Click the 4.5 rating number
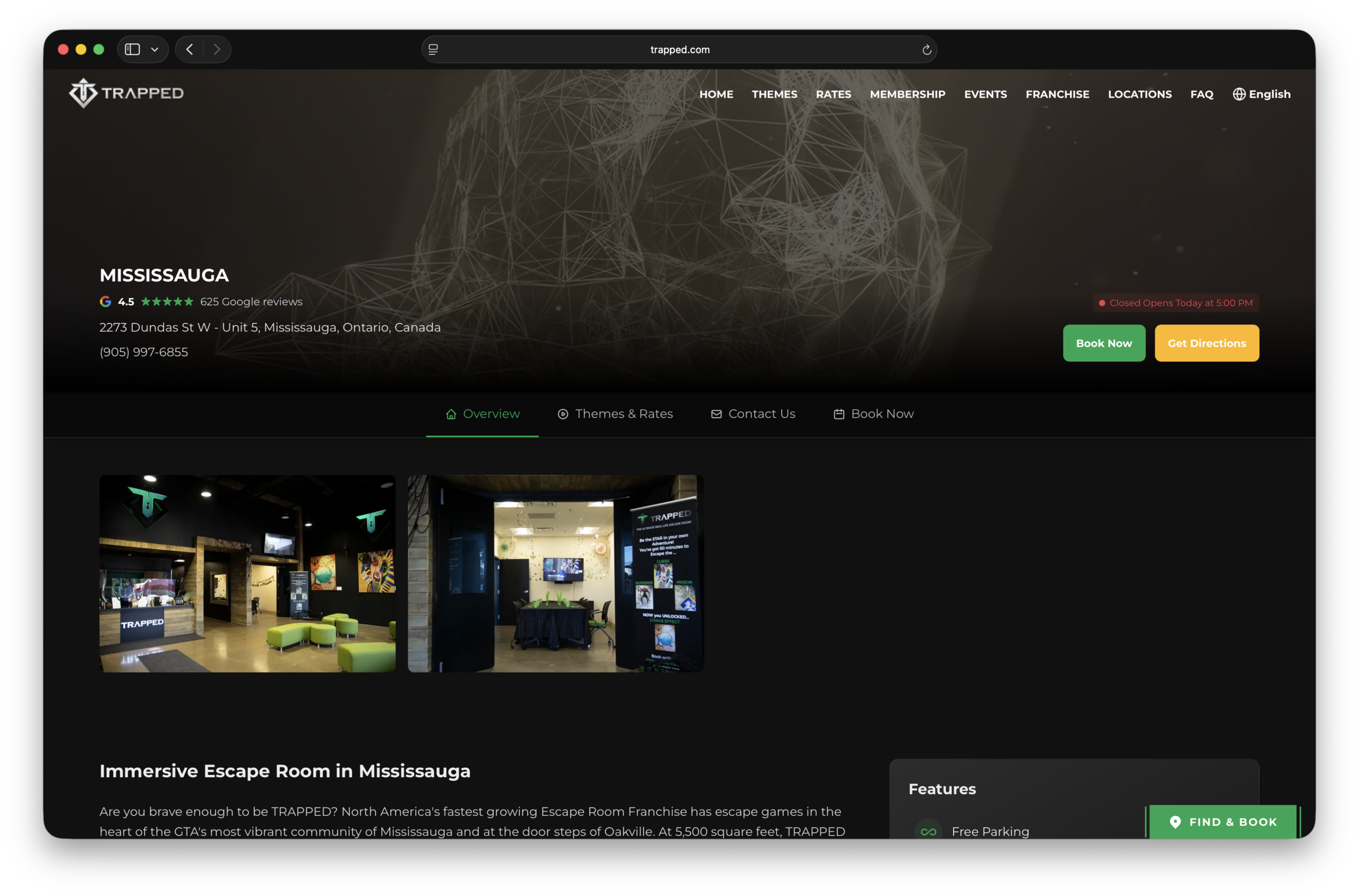This screenshot has width=1359, height=896. click(x=126, y=301)
